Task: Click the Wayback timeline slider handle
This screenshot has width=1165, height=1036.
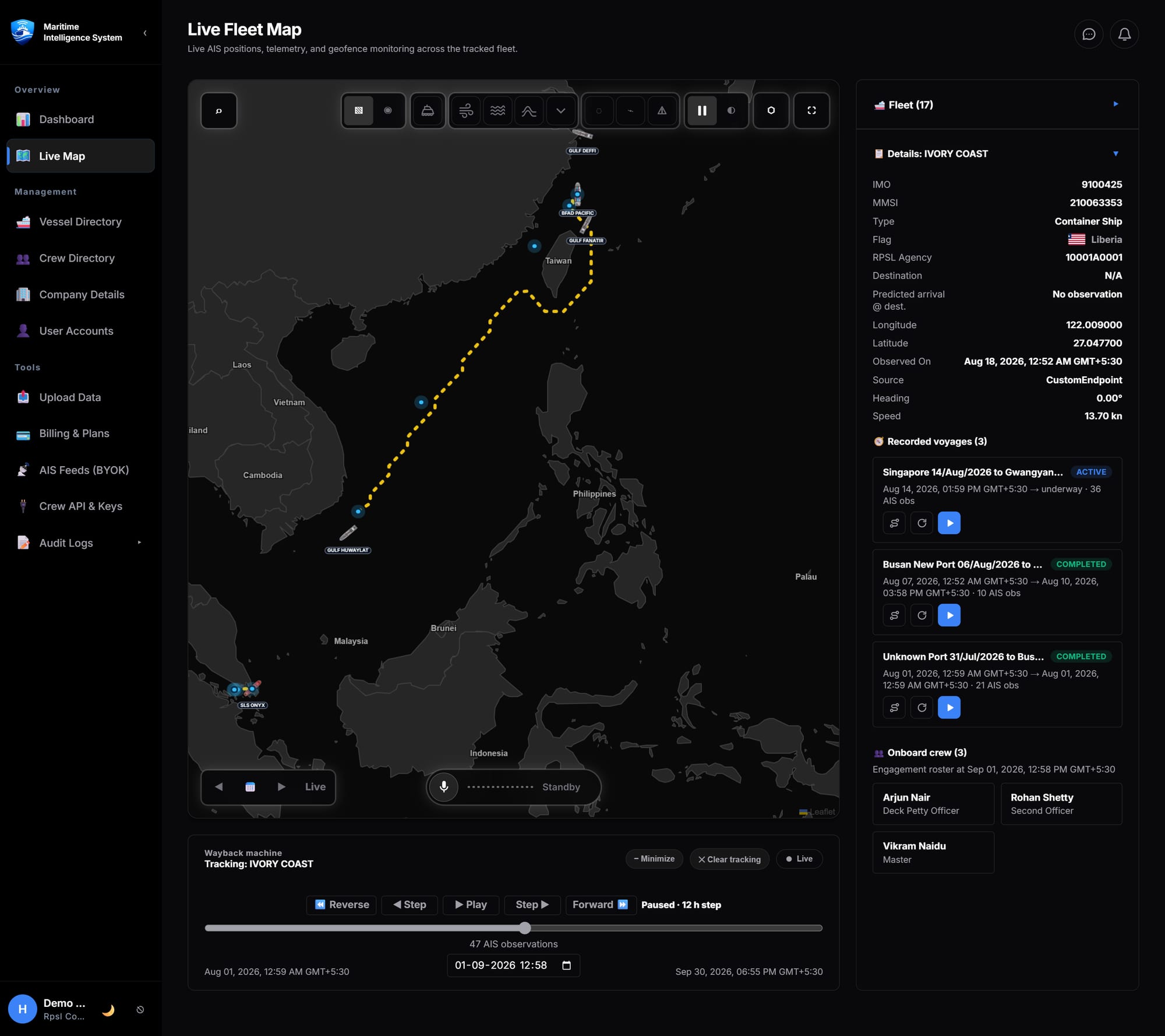Action: click(525, 928)
